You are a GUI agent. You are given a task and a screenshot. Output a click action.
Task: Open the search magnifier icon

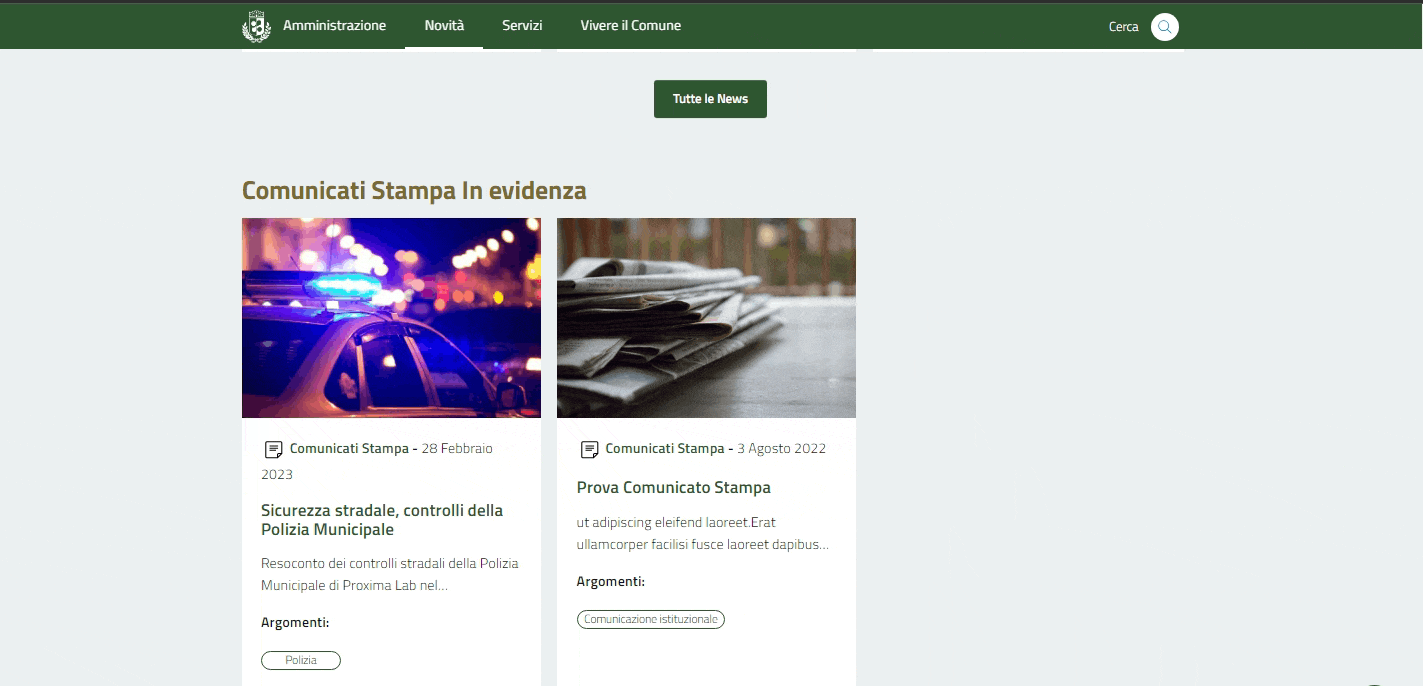coord(1164,27)
